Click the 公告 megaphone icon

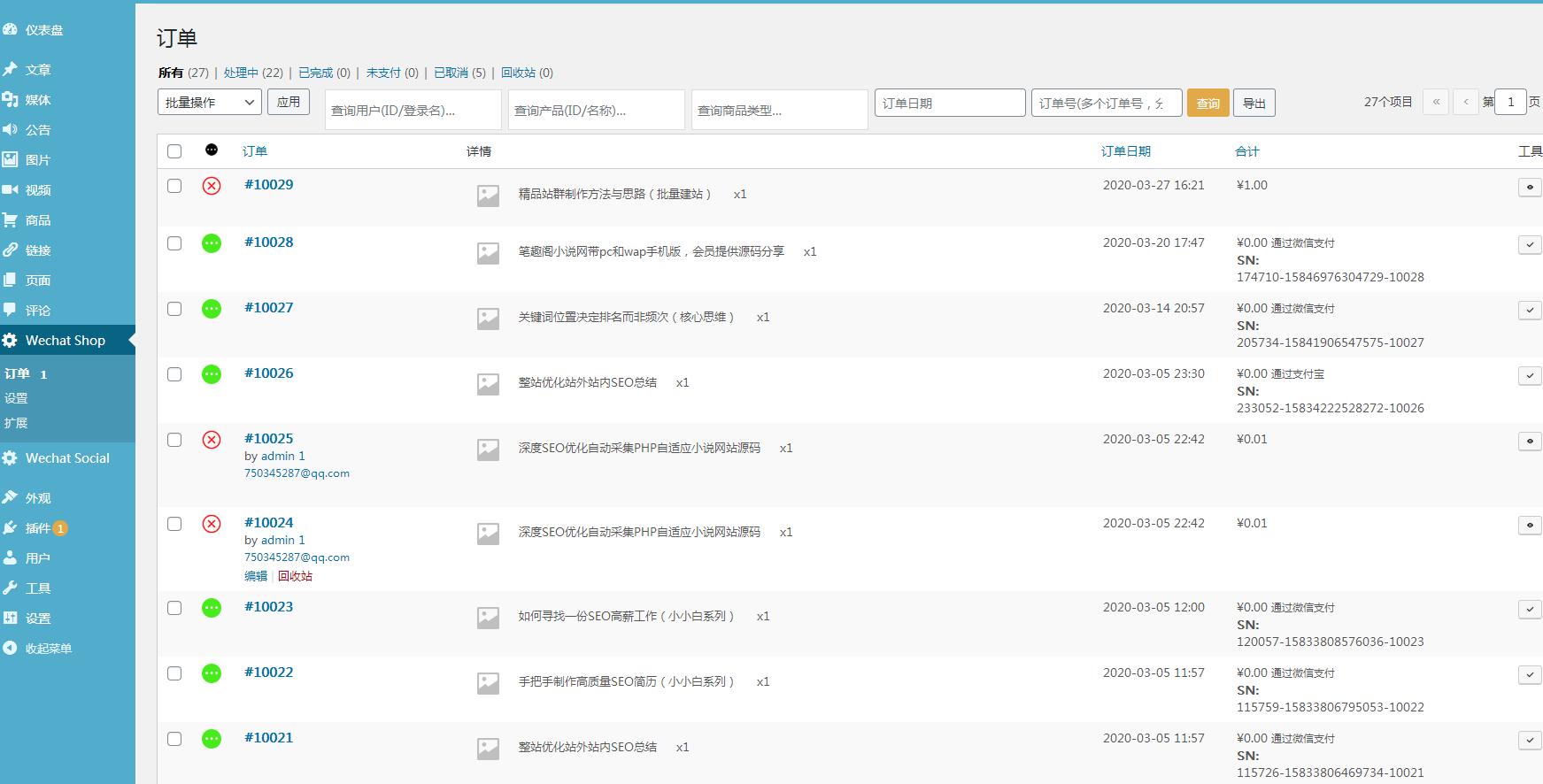click(x=10, y=129)
